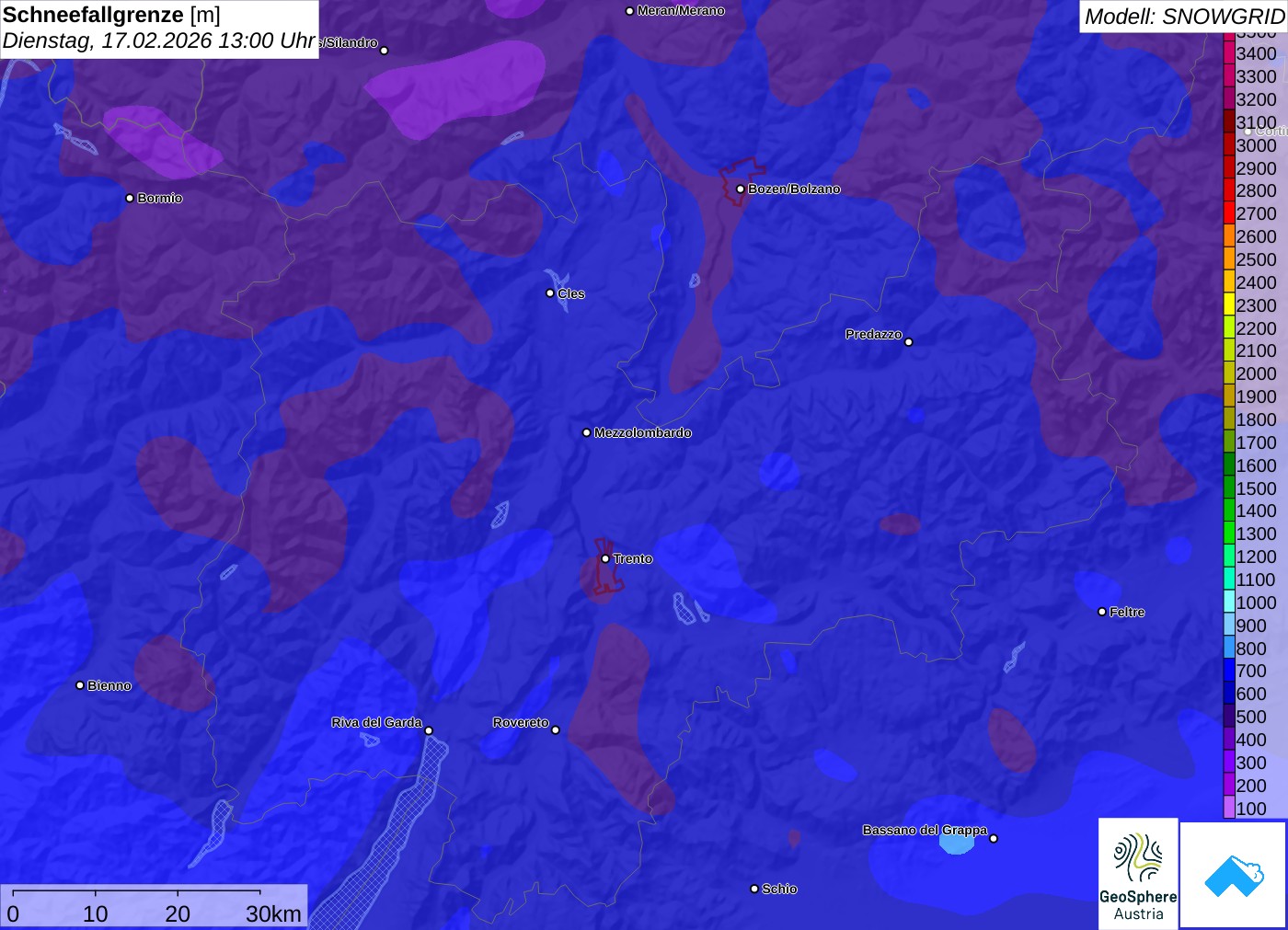Select the Mezzolombardo city label

(x=643, y=432)
